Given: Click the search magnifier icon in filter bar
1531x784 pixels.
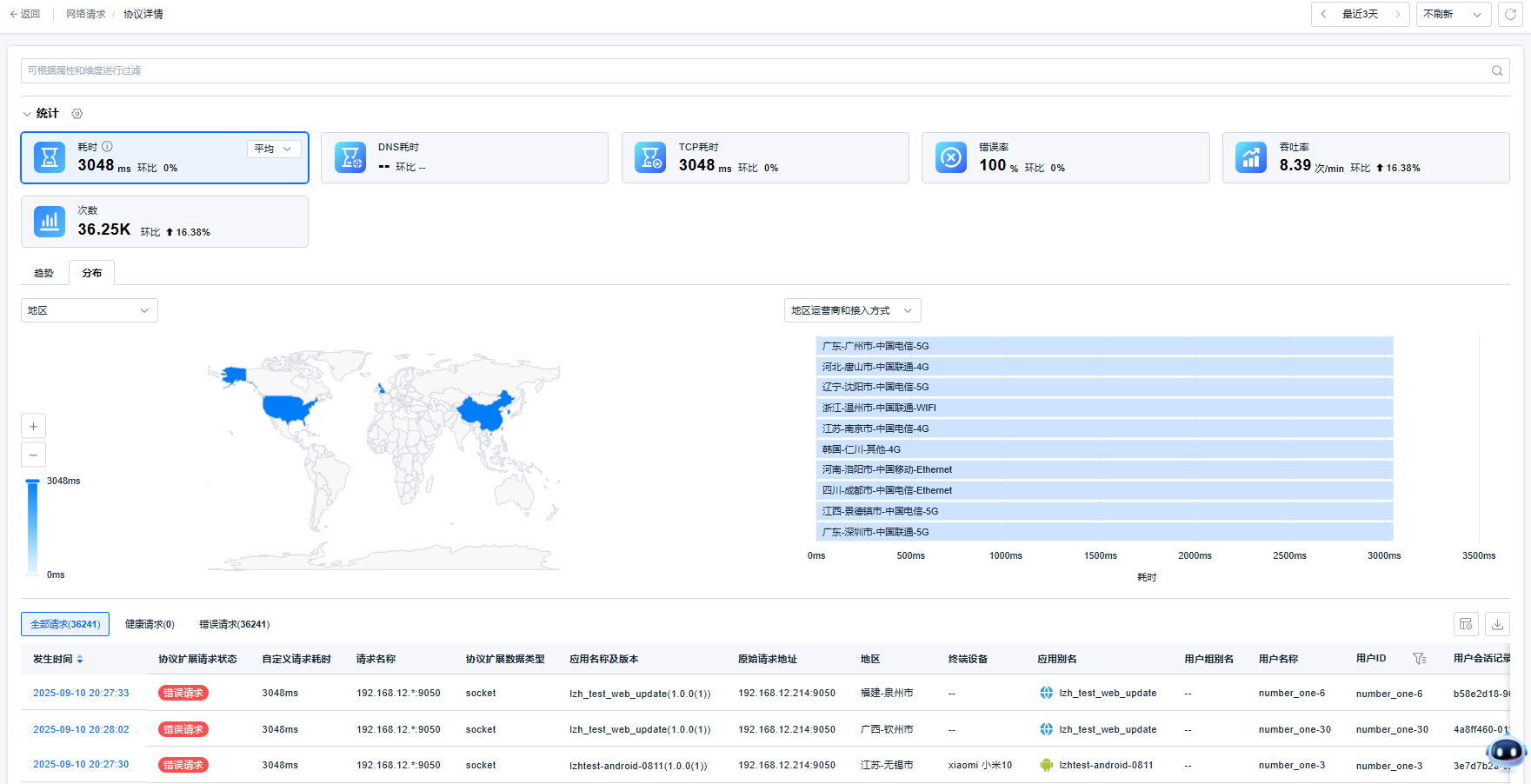Looking at the screenshot, I should [x=1497, y=71].
